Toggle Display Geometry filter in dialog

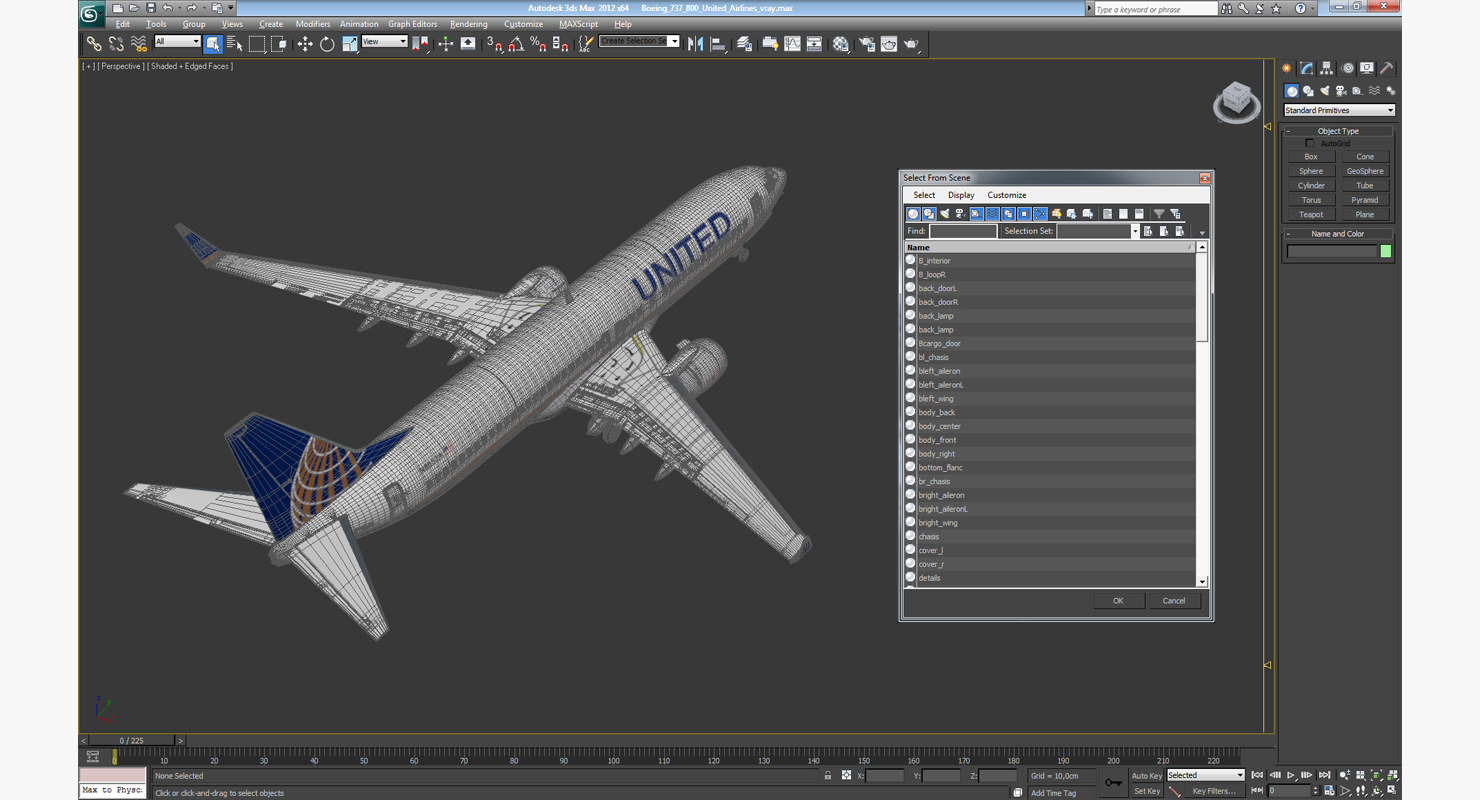[913, 213]
